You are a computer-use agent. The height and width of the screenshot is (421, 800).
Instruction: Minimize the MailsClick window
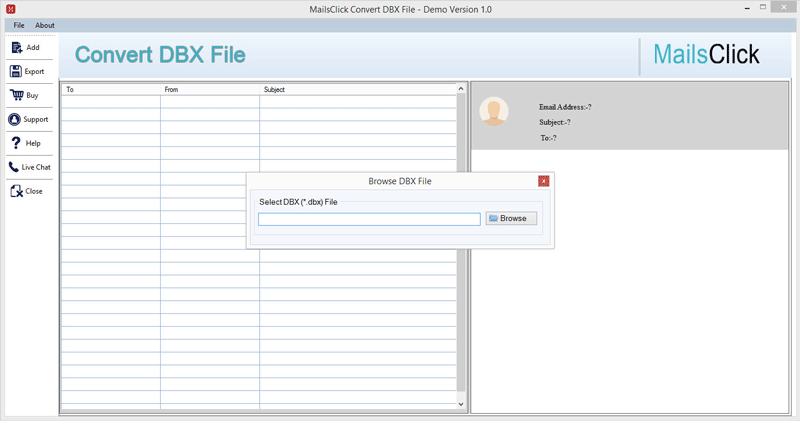[x=747, y=8]
